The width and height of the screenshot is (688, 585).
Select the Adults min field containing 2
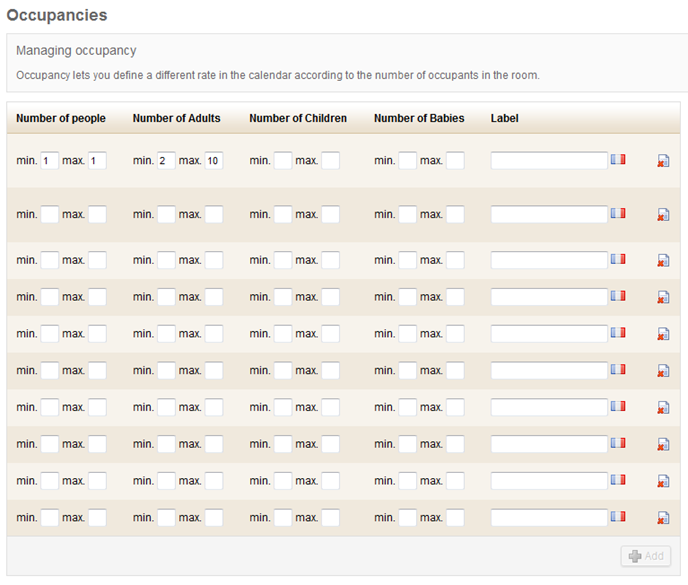pos(166,161)
